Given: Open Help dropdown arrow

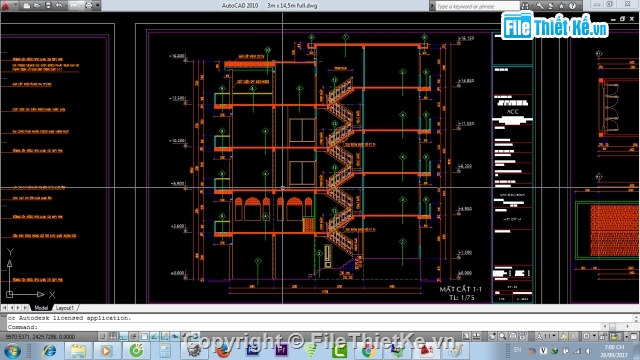Looking at the screenshot, I should click(579, 6).
